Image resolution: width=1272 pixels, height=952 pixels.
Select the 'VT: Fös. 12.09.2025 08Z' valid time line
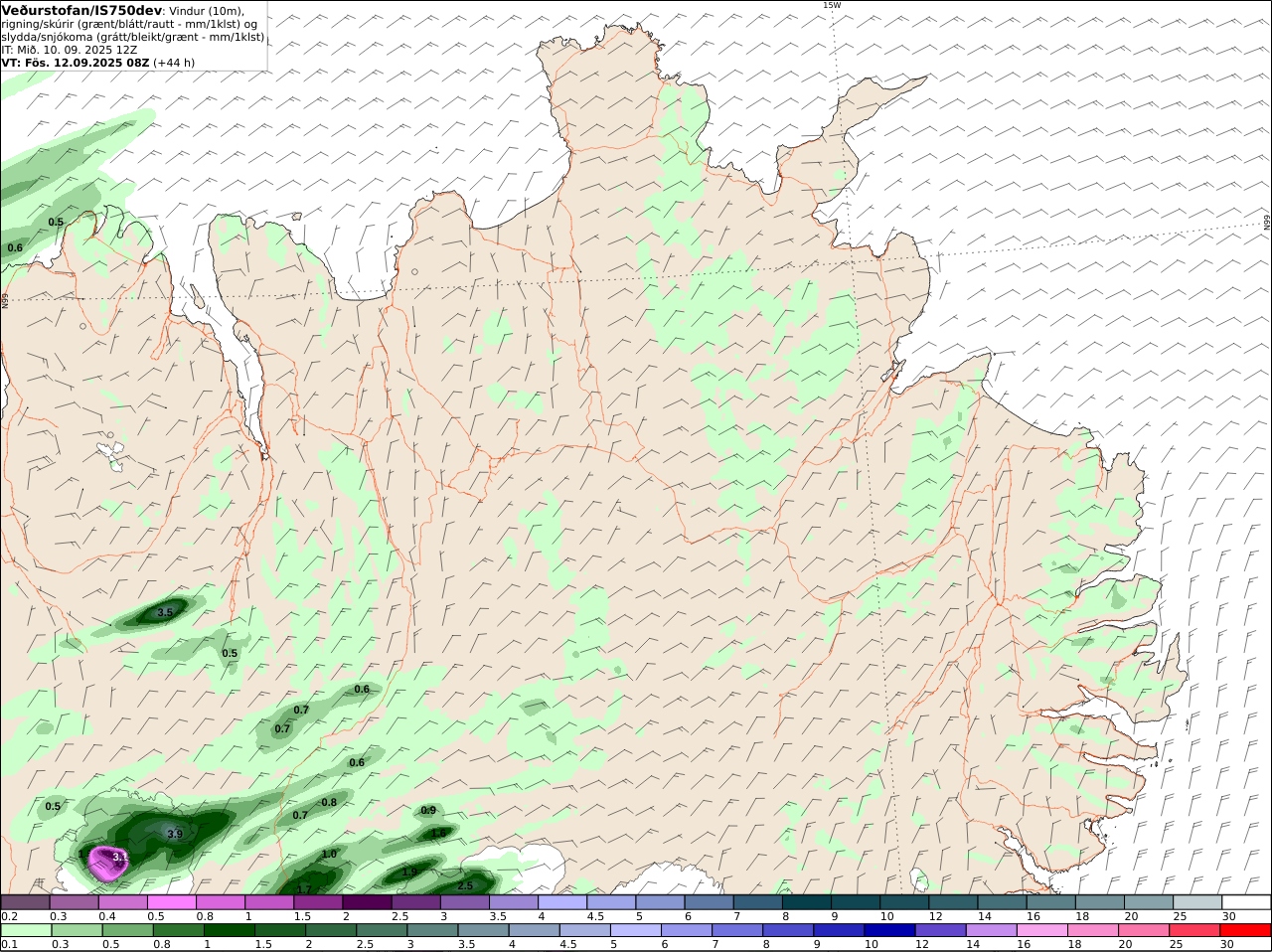(76, 63)
